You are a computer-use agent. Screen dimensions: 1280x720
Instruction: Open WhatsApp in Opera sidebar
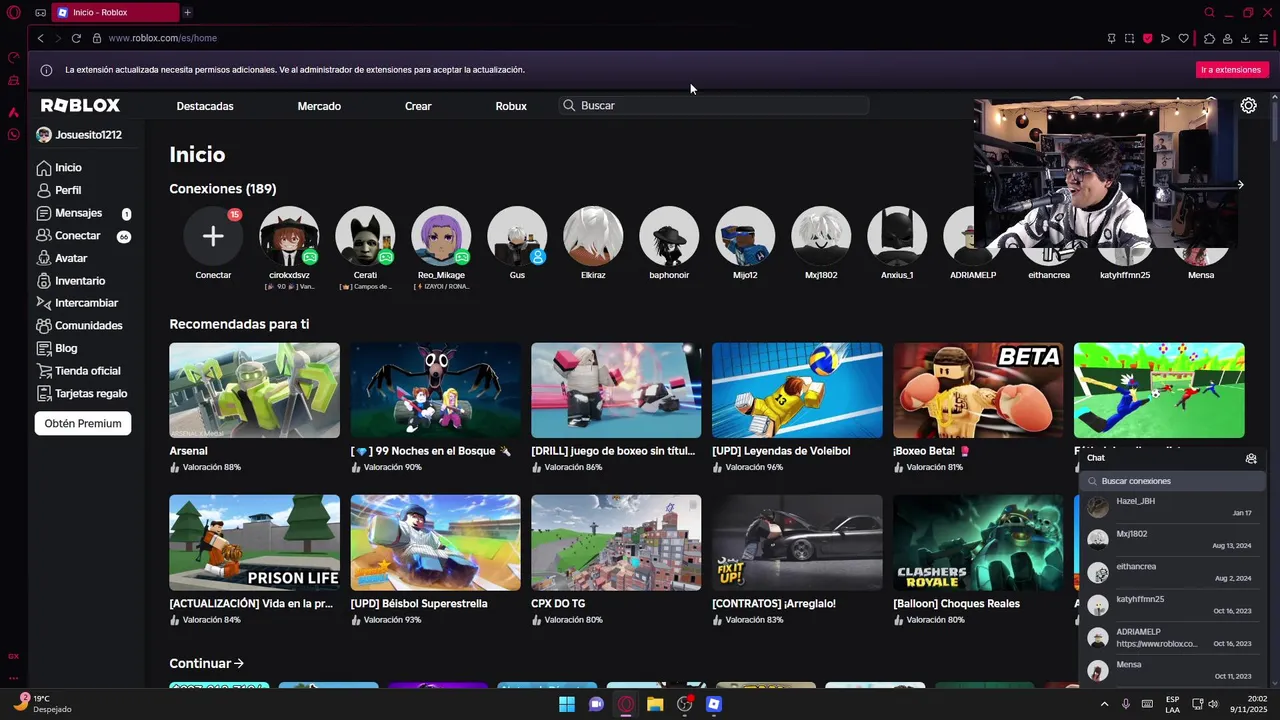point(13,134)
